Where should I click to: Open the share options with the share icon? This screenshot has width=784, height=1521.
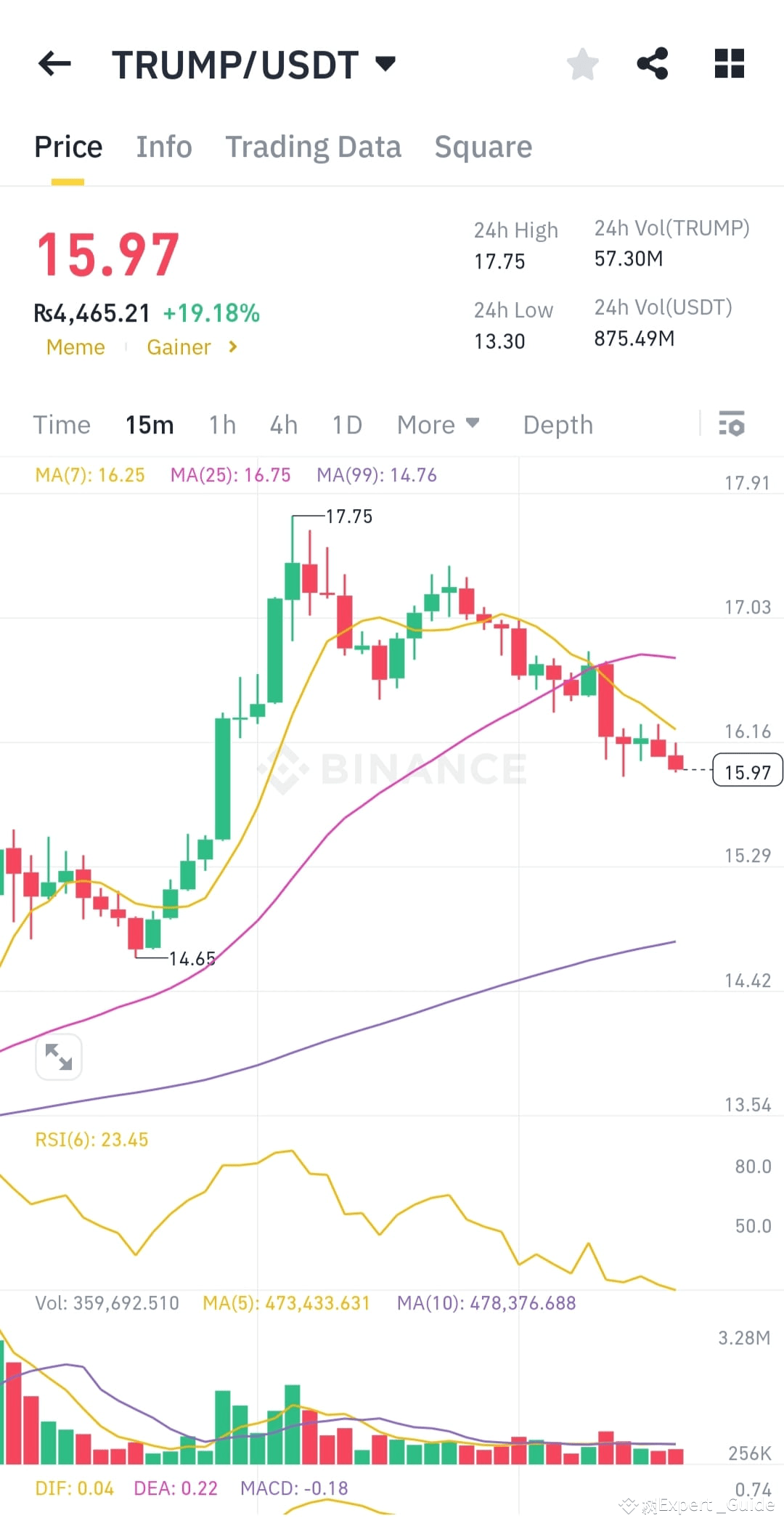(x=653, y=64)
